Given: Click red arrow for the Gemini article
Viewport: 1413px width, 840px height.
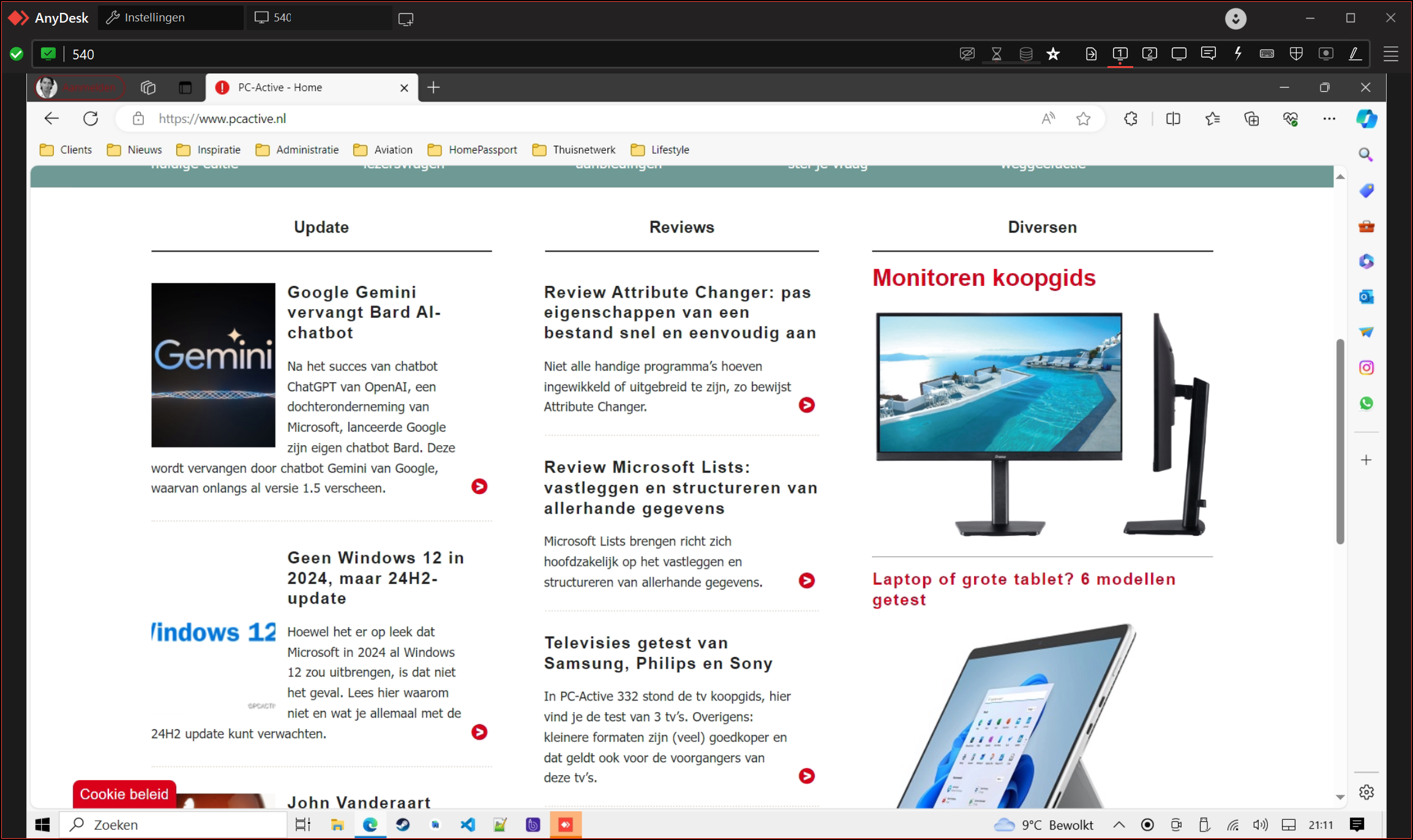Looking at the screenshot, I should [x=479, y=486].
